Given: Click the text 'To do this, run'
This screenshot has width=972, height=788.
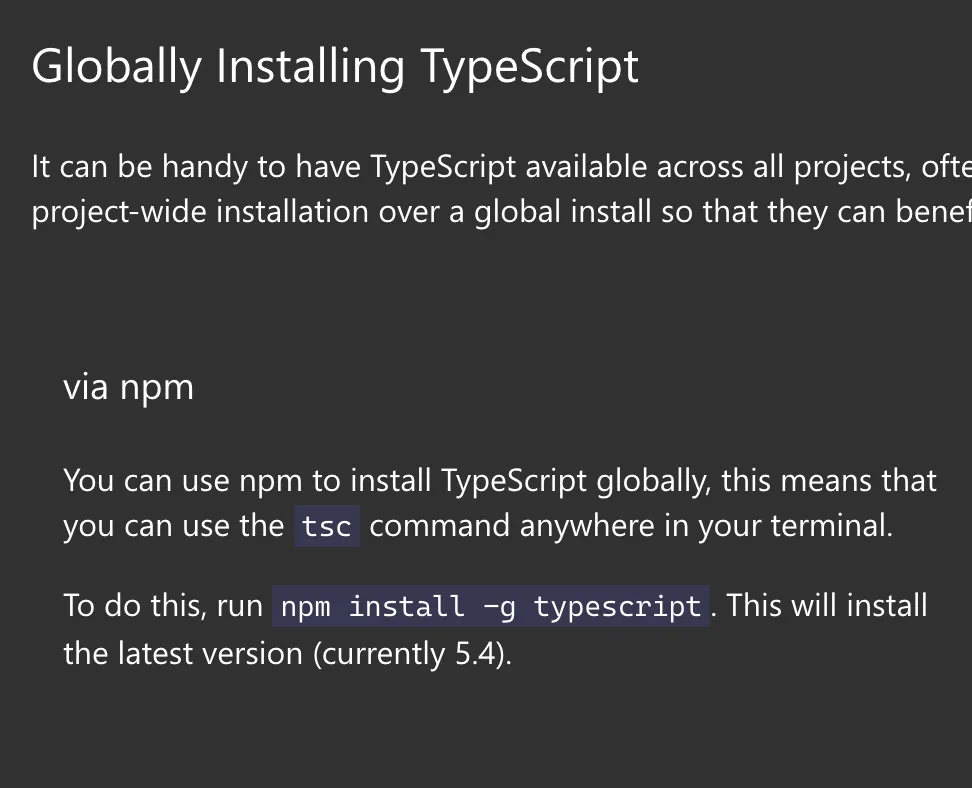Looking at the screenshot, I should tap(164, 606).
